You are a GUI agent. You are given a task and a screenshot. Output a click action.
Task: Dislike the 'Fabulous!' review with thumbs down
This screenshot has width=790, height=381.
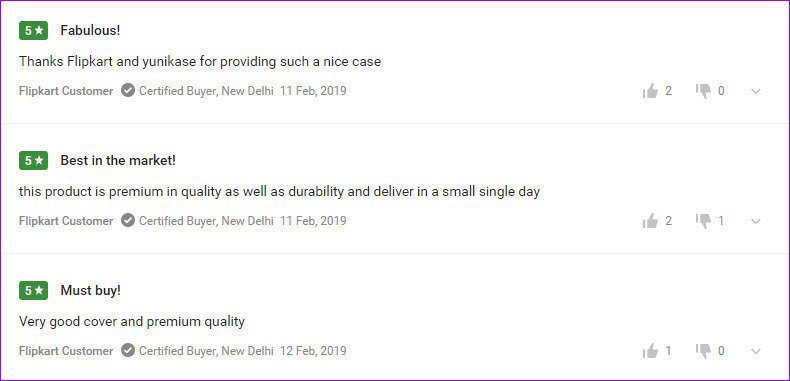click(x=703, y=91)
